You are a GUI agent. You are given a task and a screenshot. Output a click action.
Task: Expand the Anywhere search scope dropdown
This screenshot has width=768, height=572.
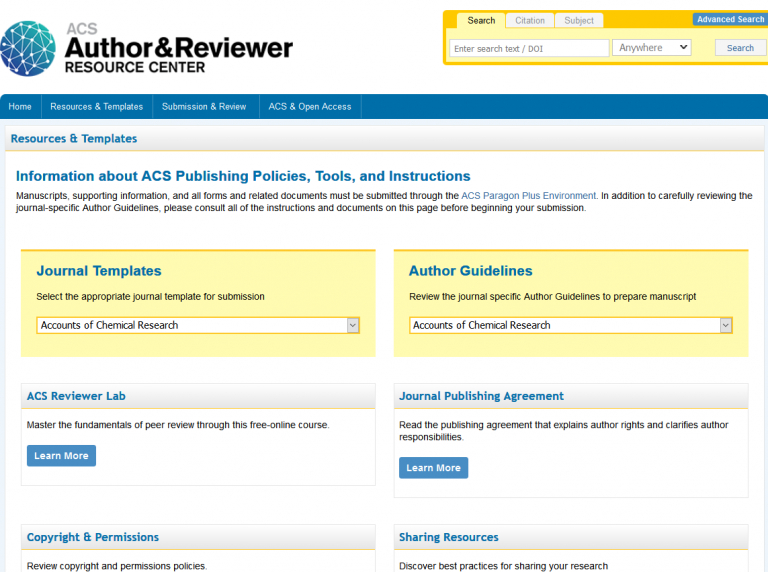[x=651, y=48]
